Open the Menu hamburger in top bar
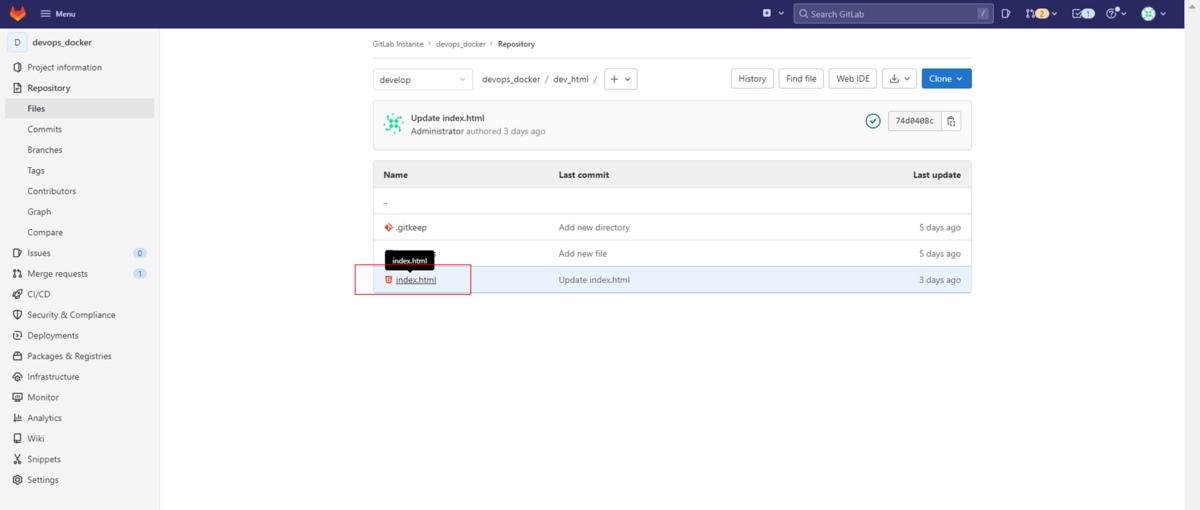This screenshot has width=1200, height=510. (x=58, y=14)
